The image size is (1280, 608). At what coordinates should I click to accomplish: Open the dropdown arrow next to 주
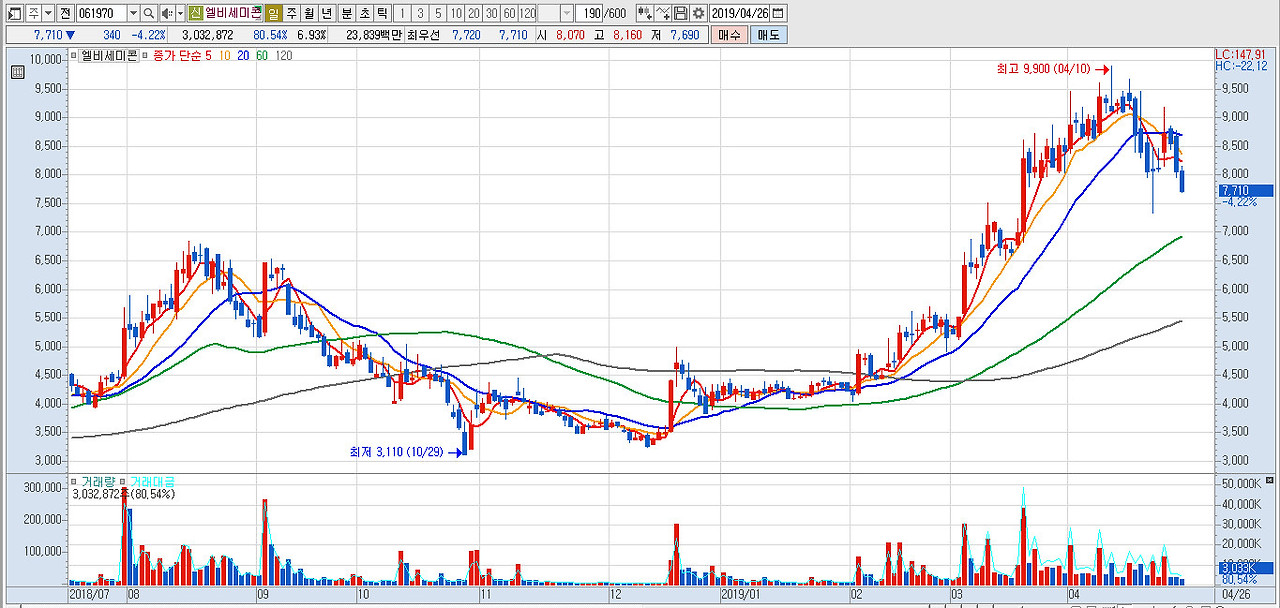click(x=48, y=14)
